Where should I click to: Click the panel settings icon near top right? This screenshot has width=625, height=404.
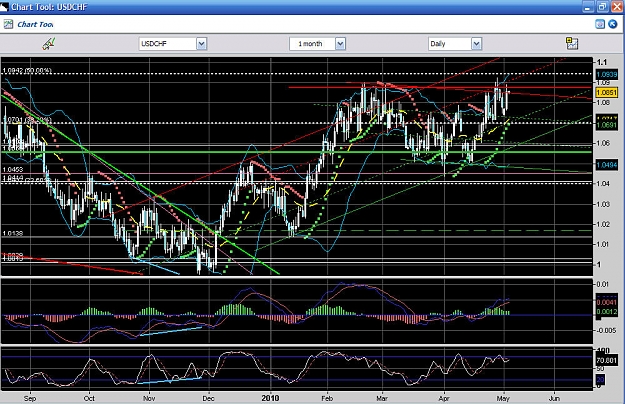[599, 24]
